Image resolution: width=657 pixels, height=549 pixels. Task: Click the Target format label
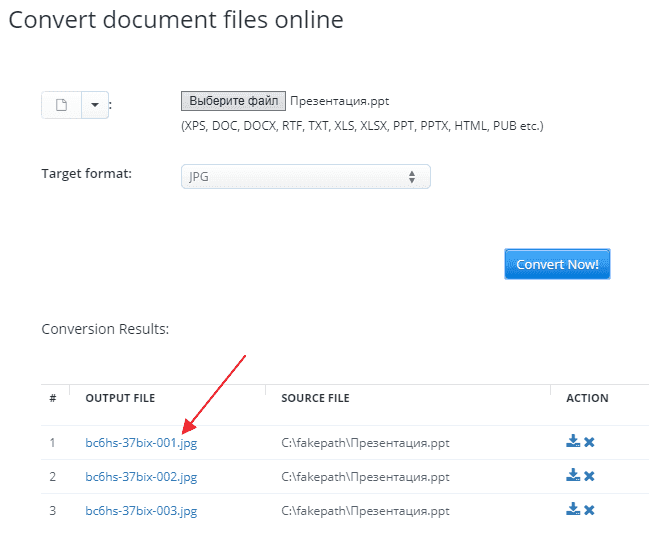click(86, 173)
